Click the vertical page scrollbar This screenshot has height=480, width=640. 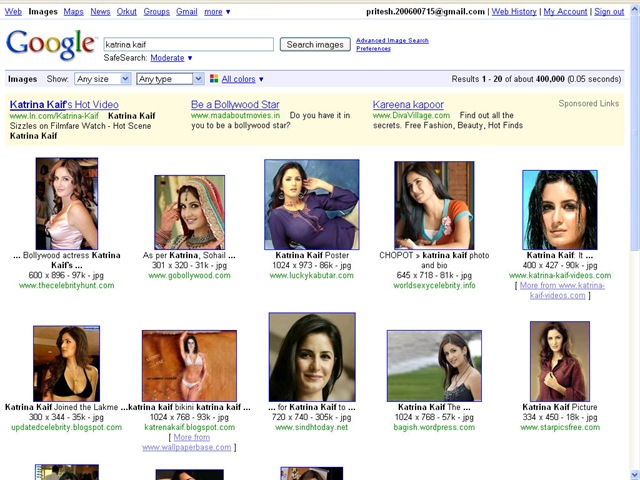635,135
